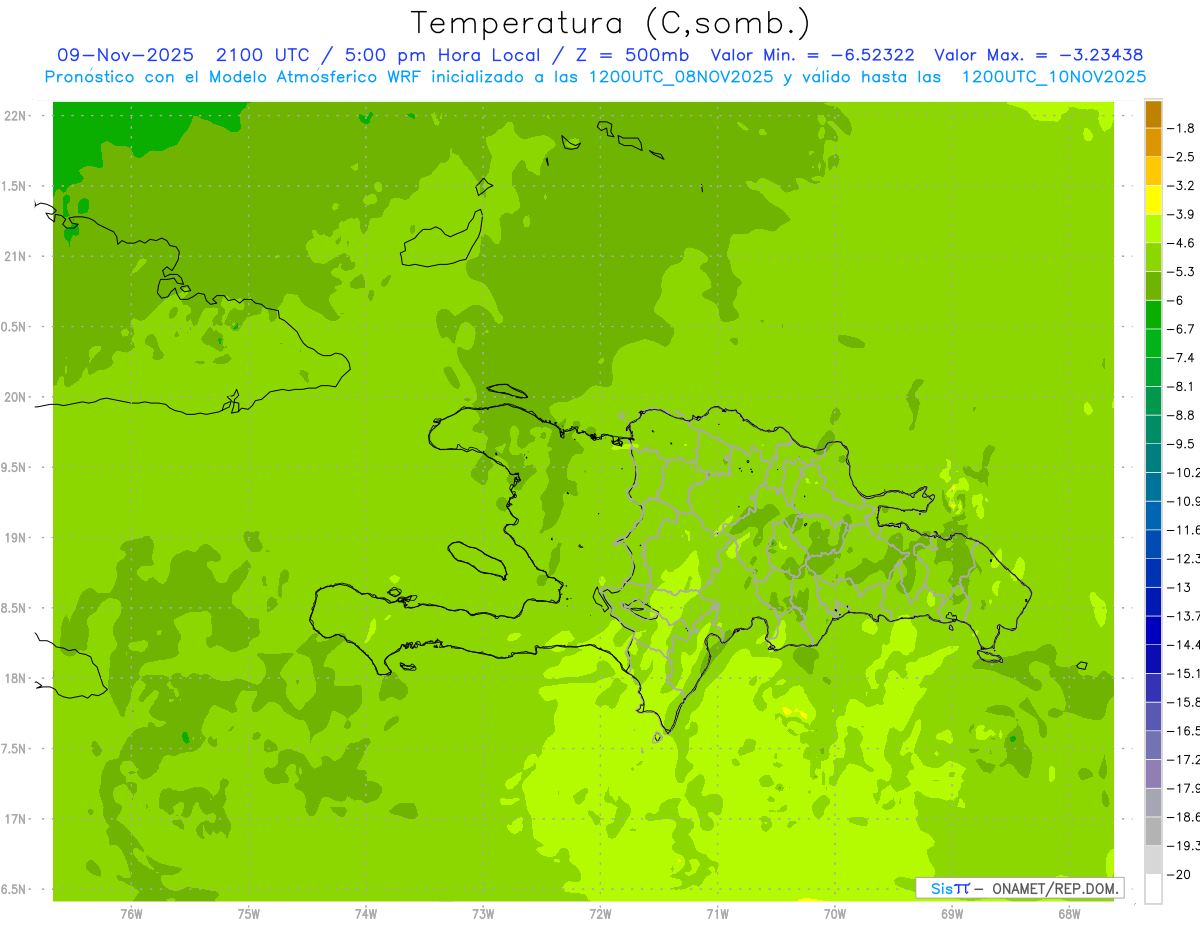Click the white swatch below -20
Screen dimensions: 1200x927
point(1153,888)
